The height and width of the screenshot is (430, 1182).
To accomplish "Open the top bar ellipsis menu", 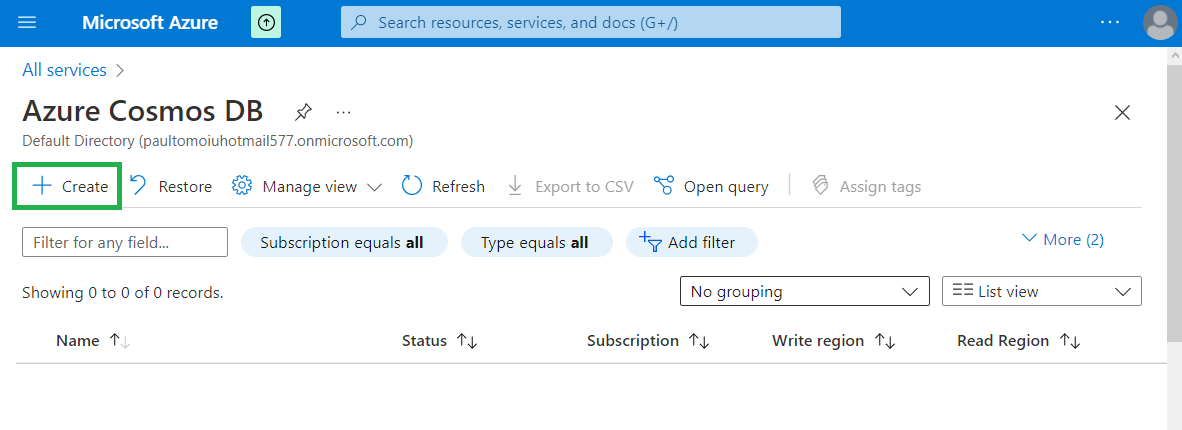I will [x=1110, y=23].
